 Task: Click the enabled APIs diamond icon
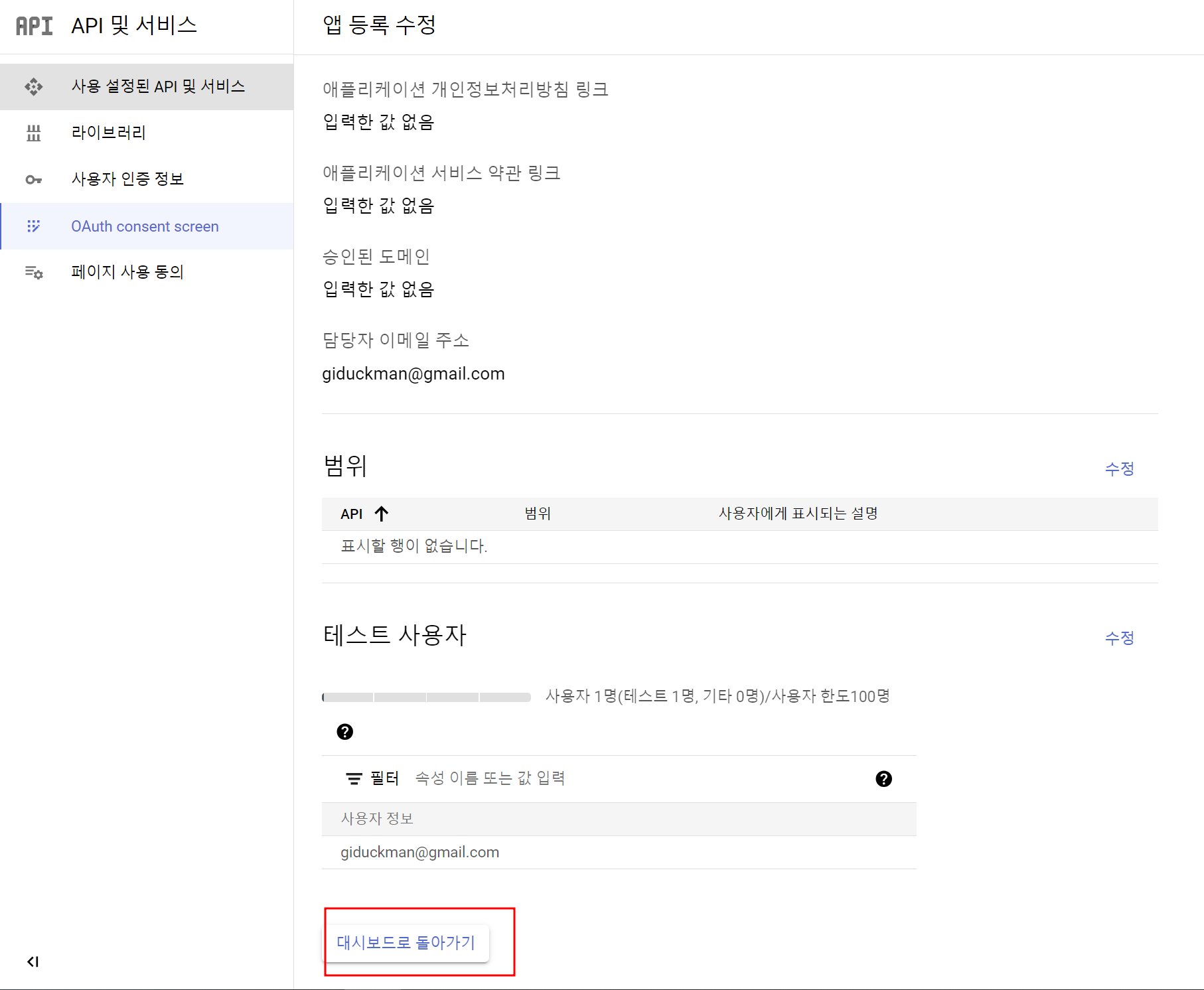(x=34, y=87)
